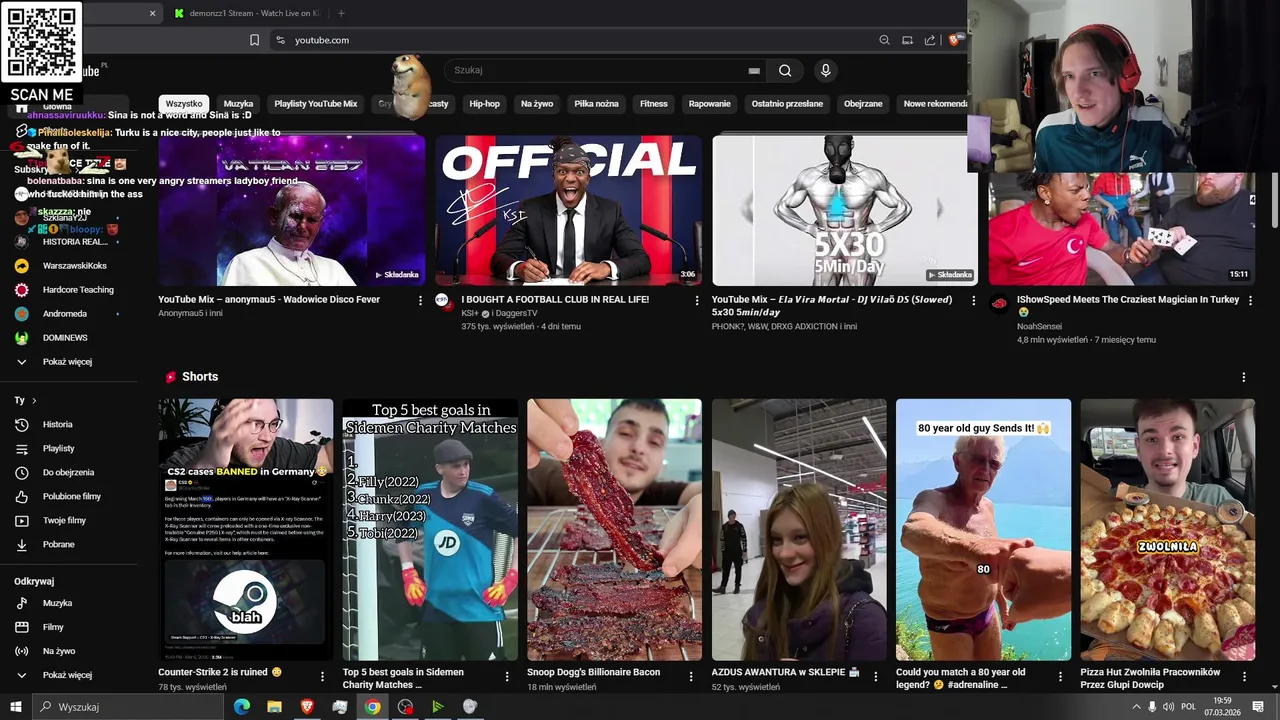Open options menu for Ela Vira Mortal mix
Image resolution: width=1280 pixels, height=720 pixels.
pos(973,300)
